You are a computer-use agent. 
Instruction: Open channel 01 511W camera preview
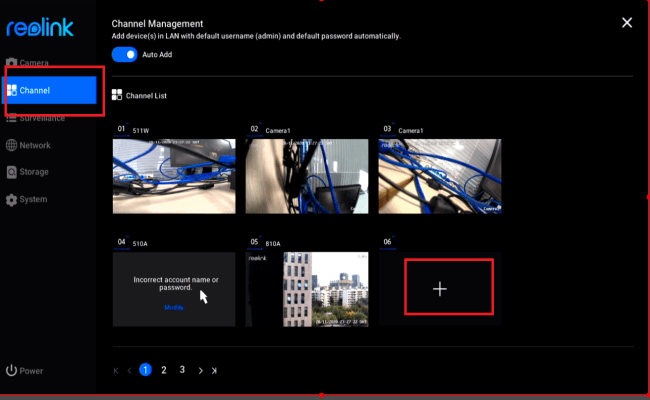tap(174, 175)
